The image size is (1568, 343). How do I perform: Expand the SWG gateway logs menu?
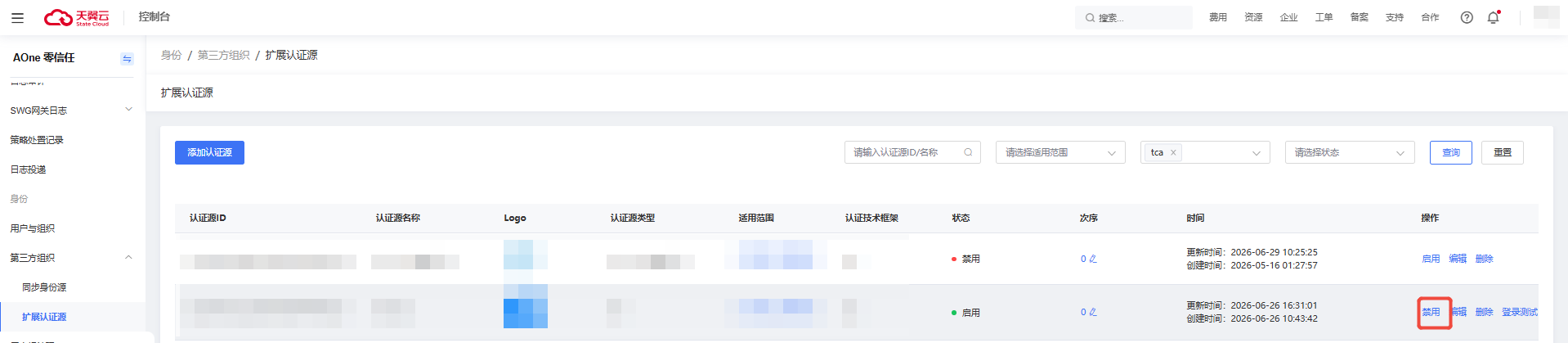coord(72,110)
